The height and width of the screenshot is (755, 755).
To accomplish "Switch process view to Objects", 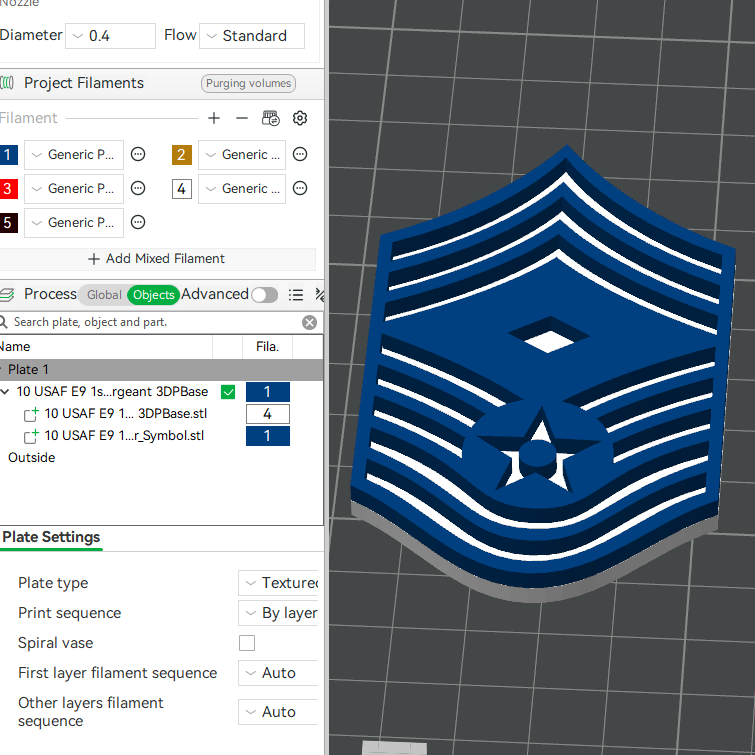I will click(x=154, y=295).
